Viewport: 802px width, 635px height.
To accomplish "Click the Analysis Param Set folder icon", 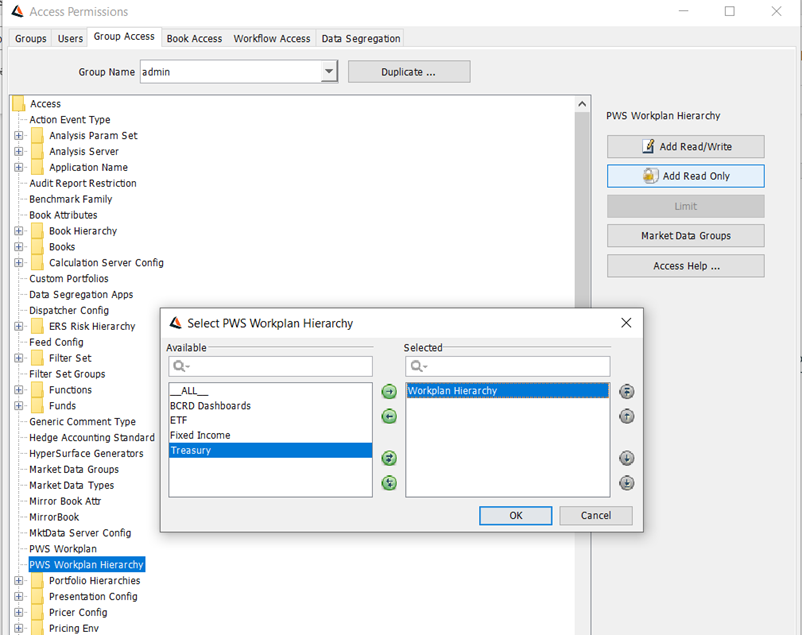I will click(37, 136).
